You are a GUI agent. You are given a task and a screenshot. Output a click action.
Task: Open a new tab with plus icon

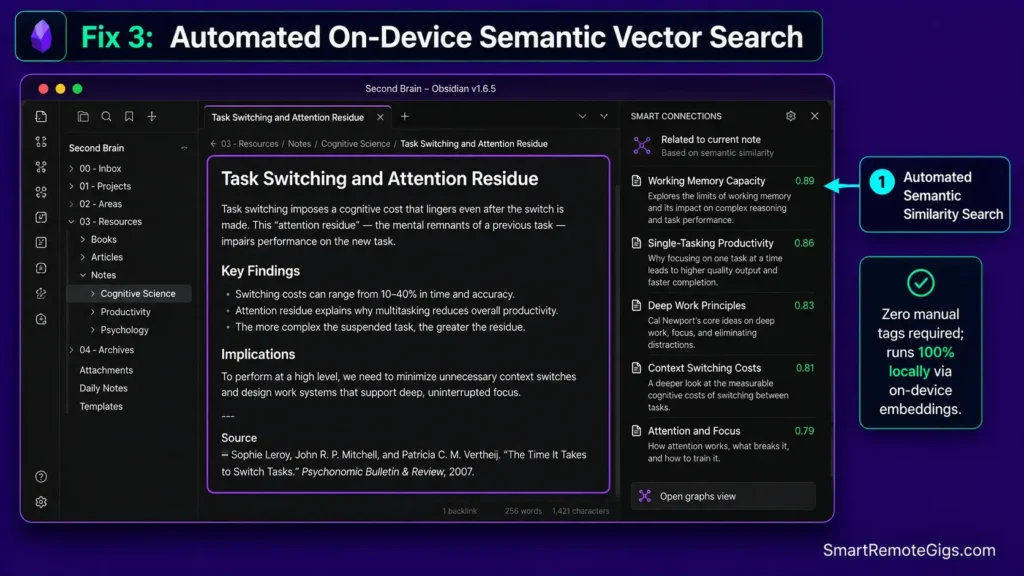click(405, 116)
